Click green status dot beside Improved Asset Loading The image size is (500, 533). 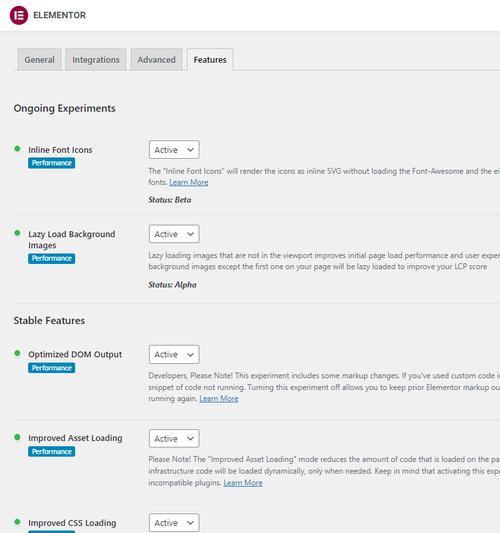pyautogui.click(x=17, y=437)
